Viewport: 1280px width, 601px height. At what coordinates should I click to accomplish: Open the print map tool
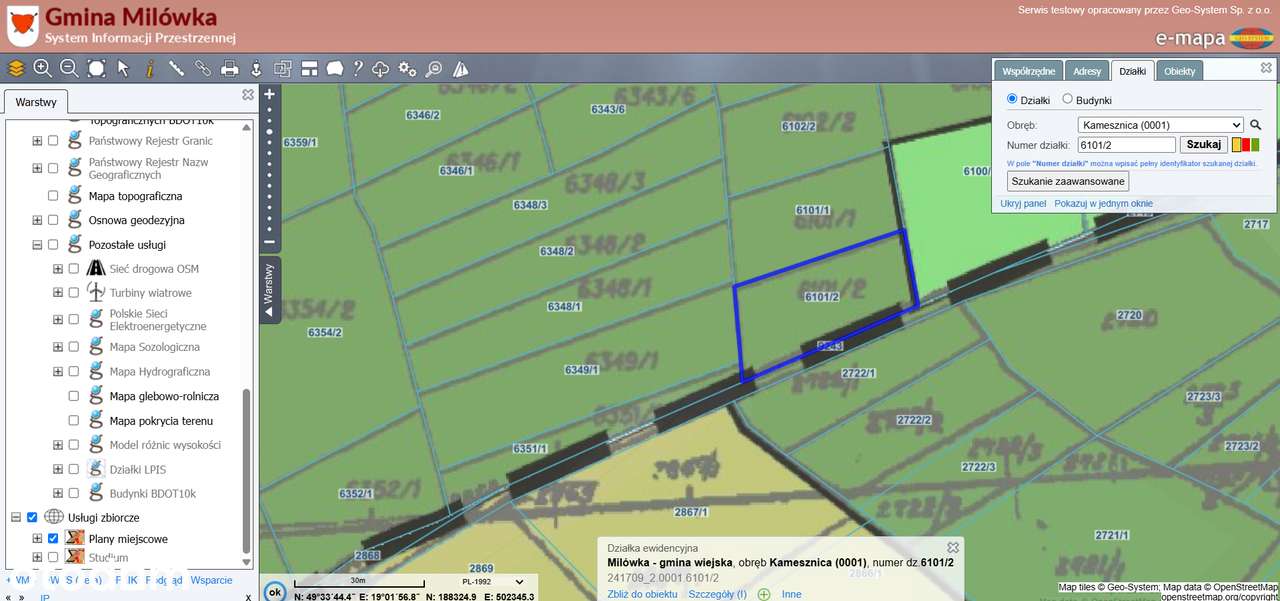click(x=230, y=68)
